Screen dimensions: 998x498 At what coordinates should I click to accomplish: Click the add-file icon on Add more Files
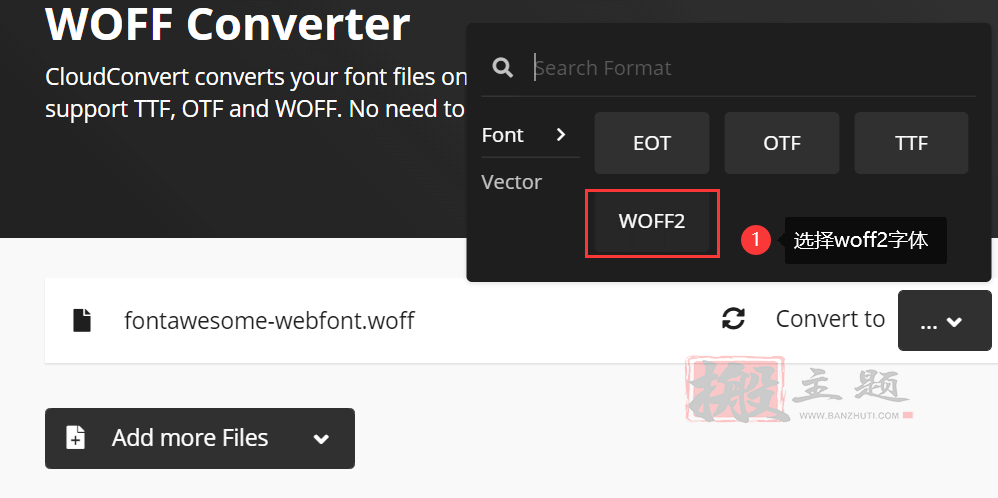coord(76,438)
